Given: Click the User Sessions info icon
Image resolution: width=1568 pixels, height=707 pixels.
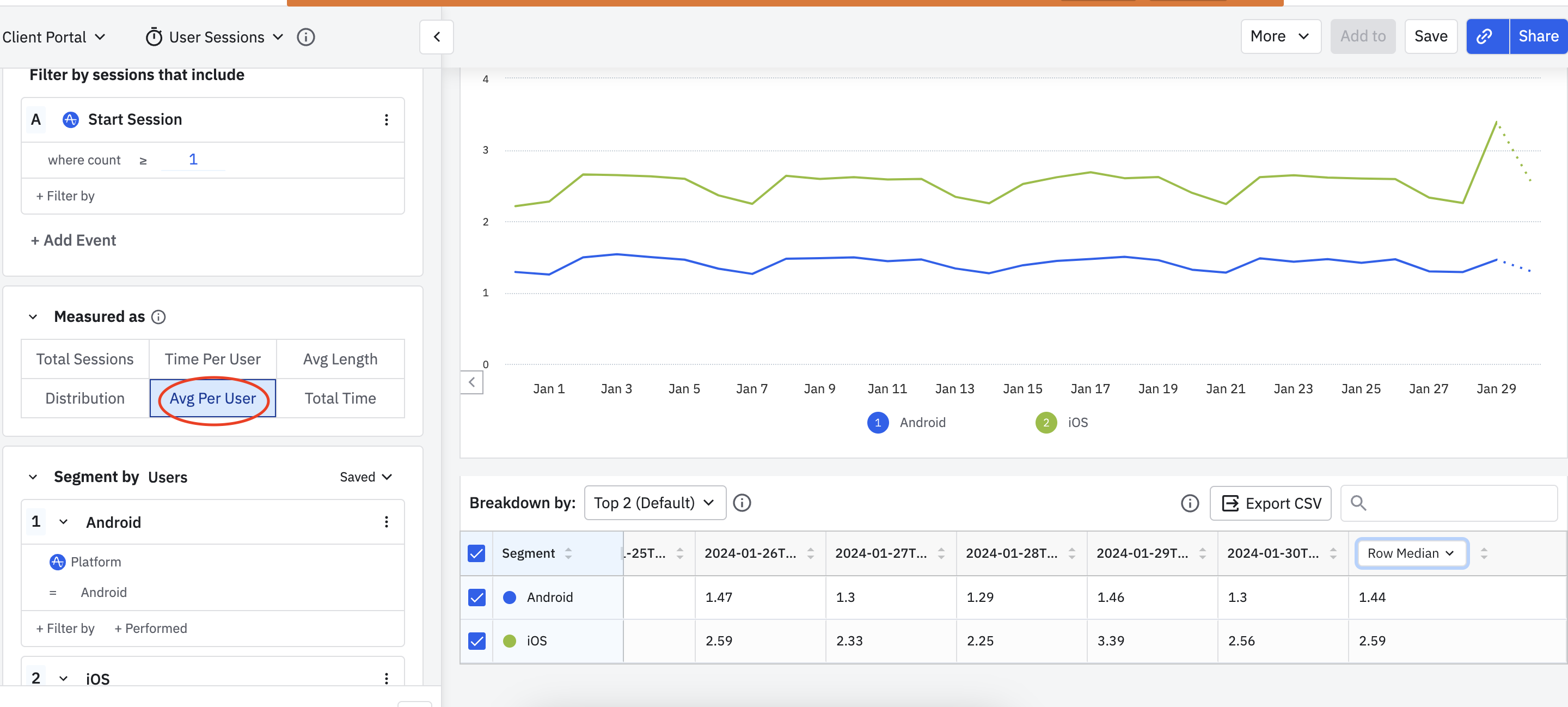Looking at the screenshot, I should point(305,37).
